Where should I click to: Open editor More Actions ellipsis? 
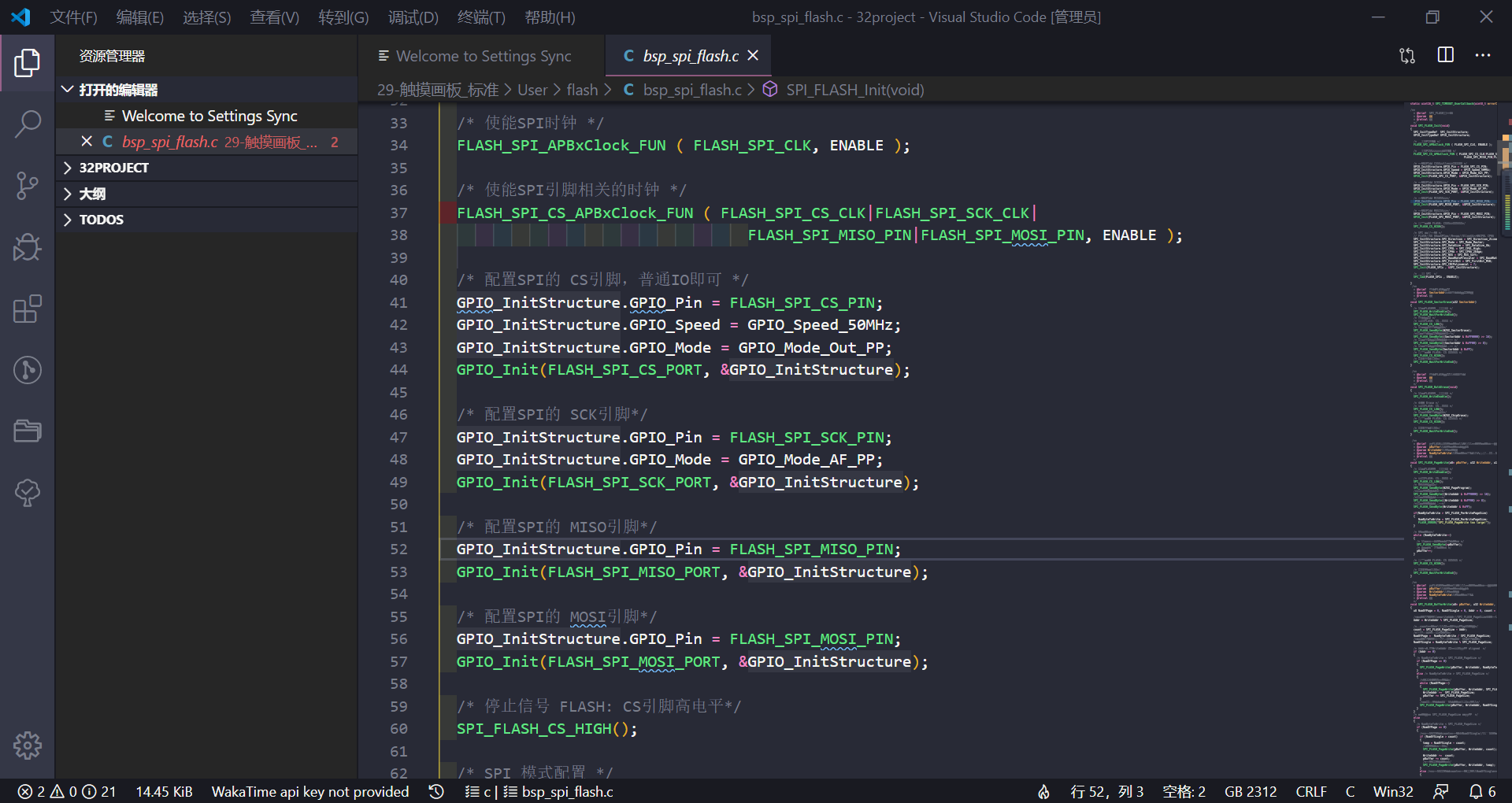1483,55
